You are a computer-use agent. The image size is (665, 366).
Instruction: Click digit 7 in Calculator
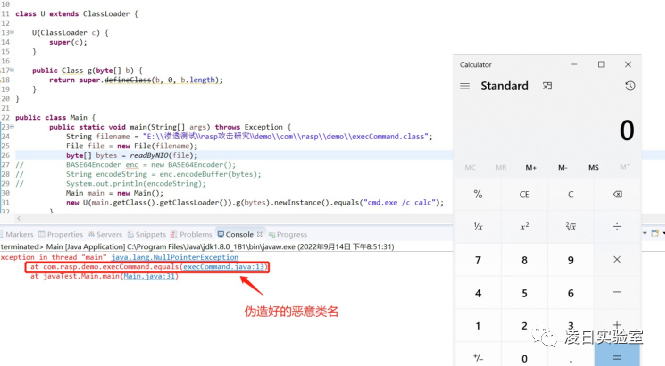(x=478, y=260)
